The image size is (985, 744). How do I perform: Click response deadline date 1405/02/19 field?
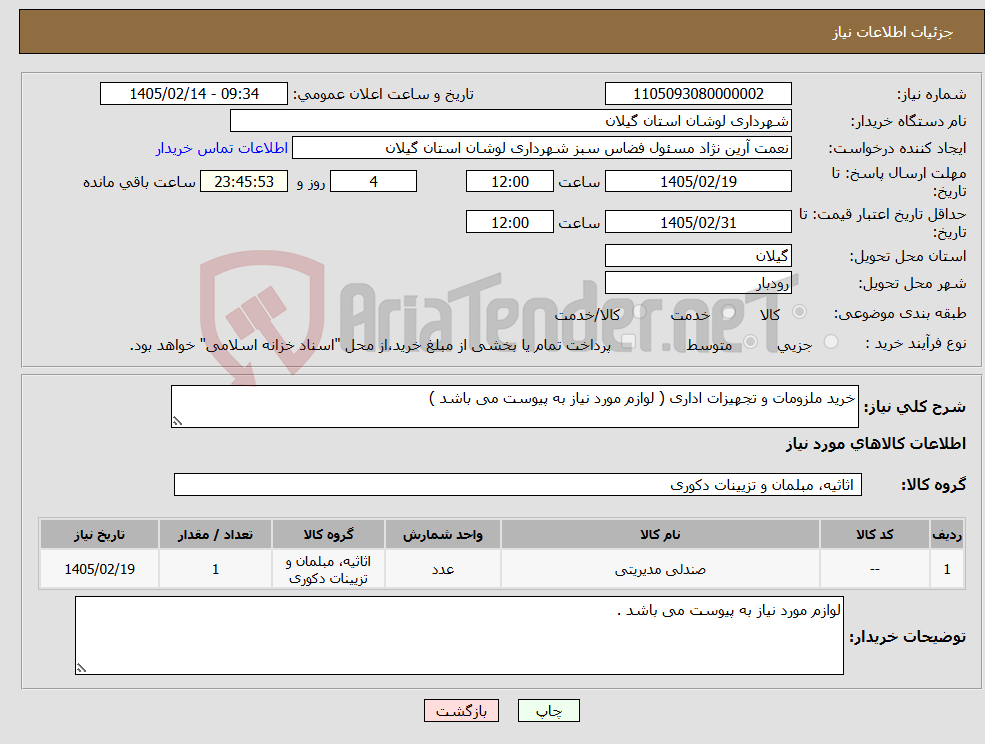698,182
